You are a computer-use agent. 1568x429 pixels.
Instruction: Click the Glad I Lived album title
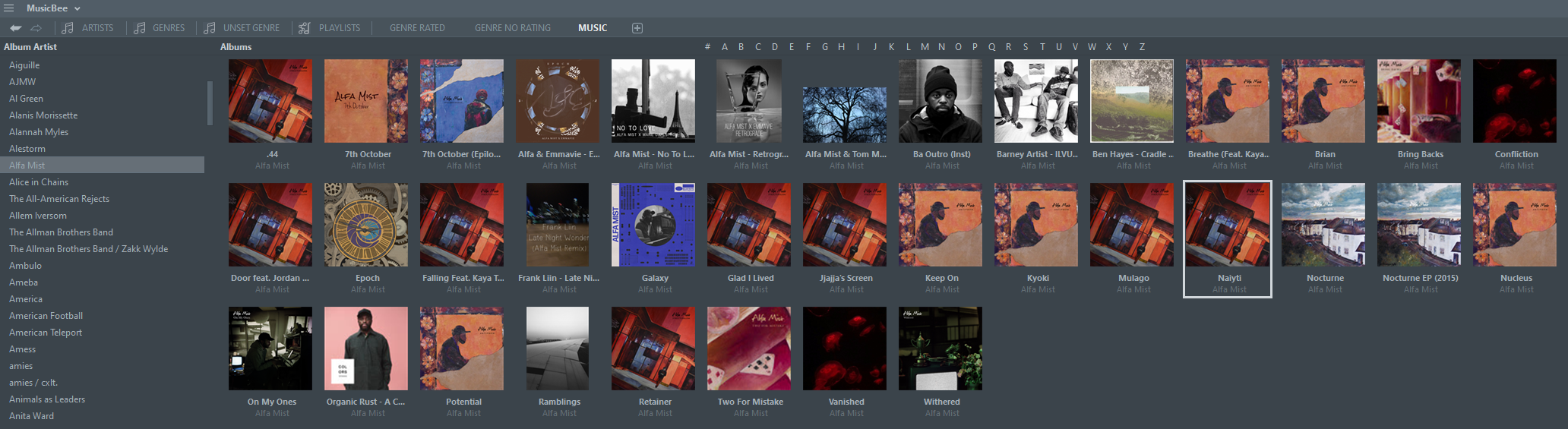coord(751,278)
